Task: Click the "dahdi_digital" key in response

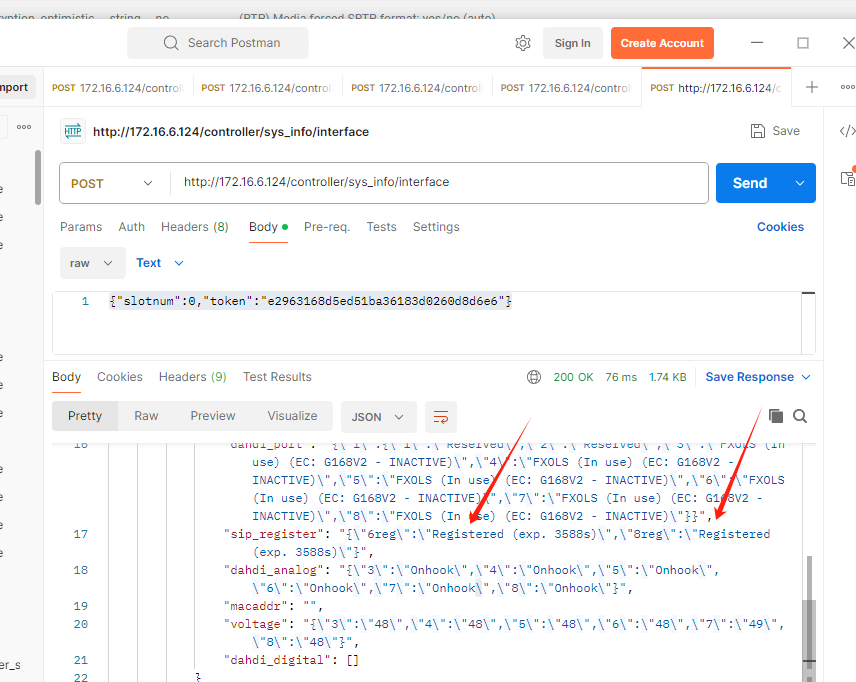Action: (x=277, y=660)
